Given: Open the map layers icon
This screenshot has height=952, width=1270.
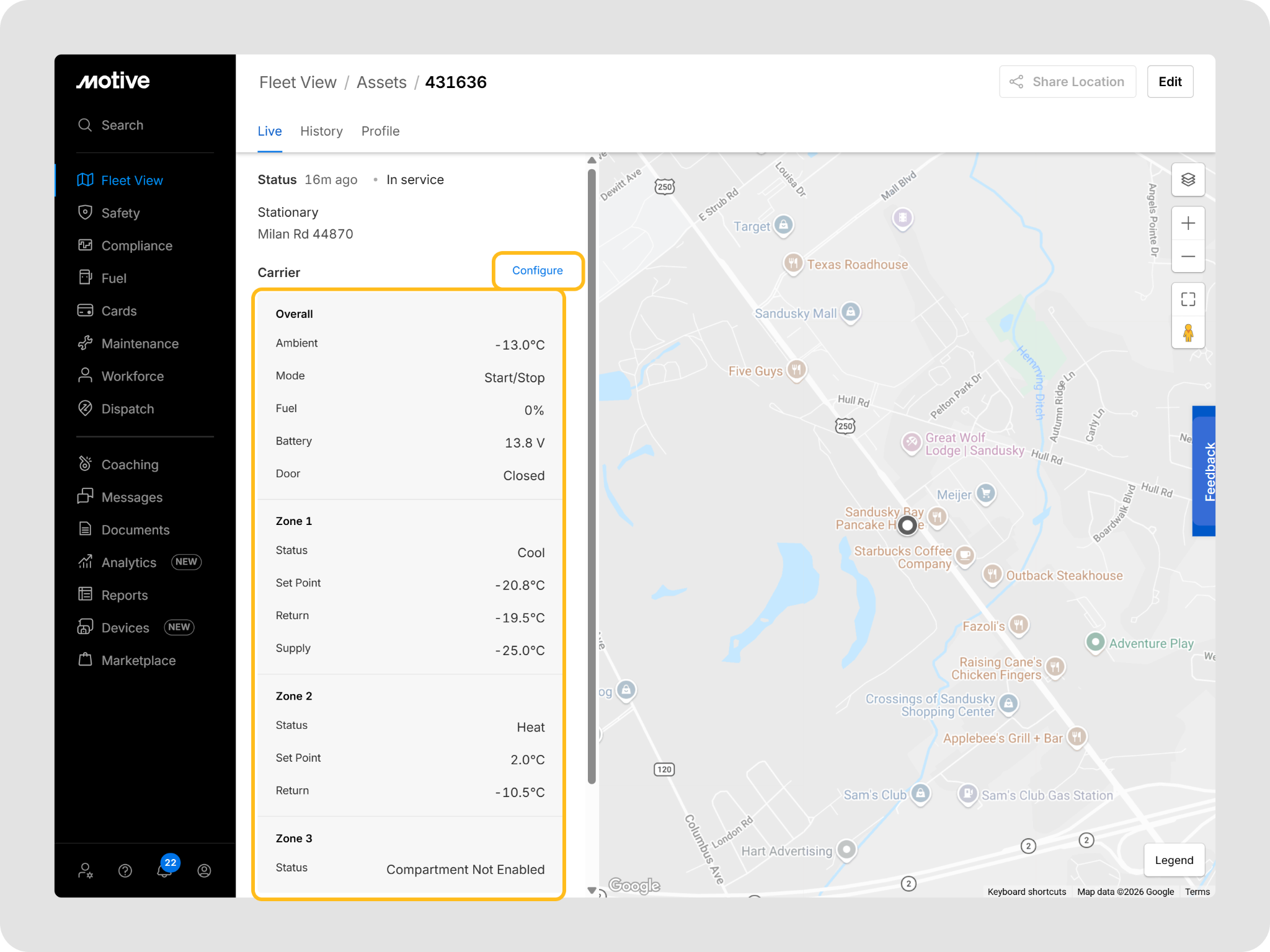Looking at the screenshot, I should click(1188, 180).
